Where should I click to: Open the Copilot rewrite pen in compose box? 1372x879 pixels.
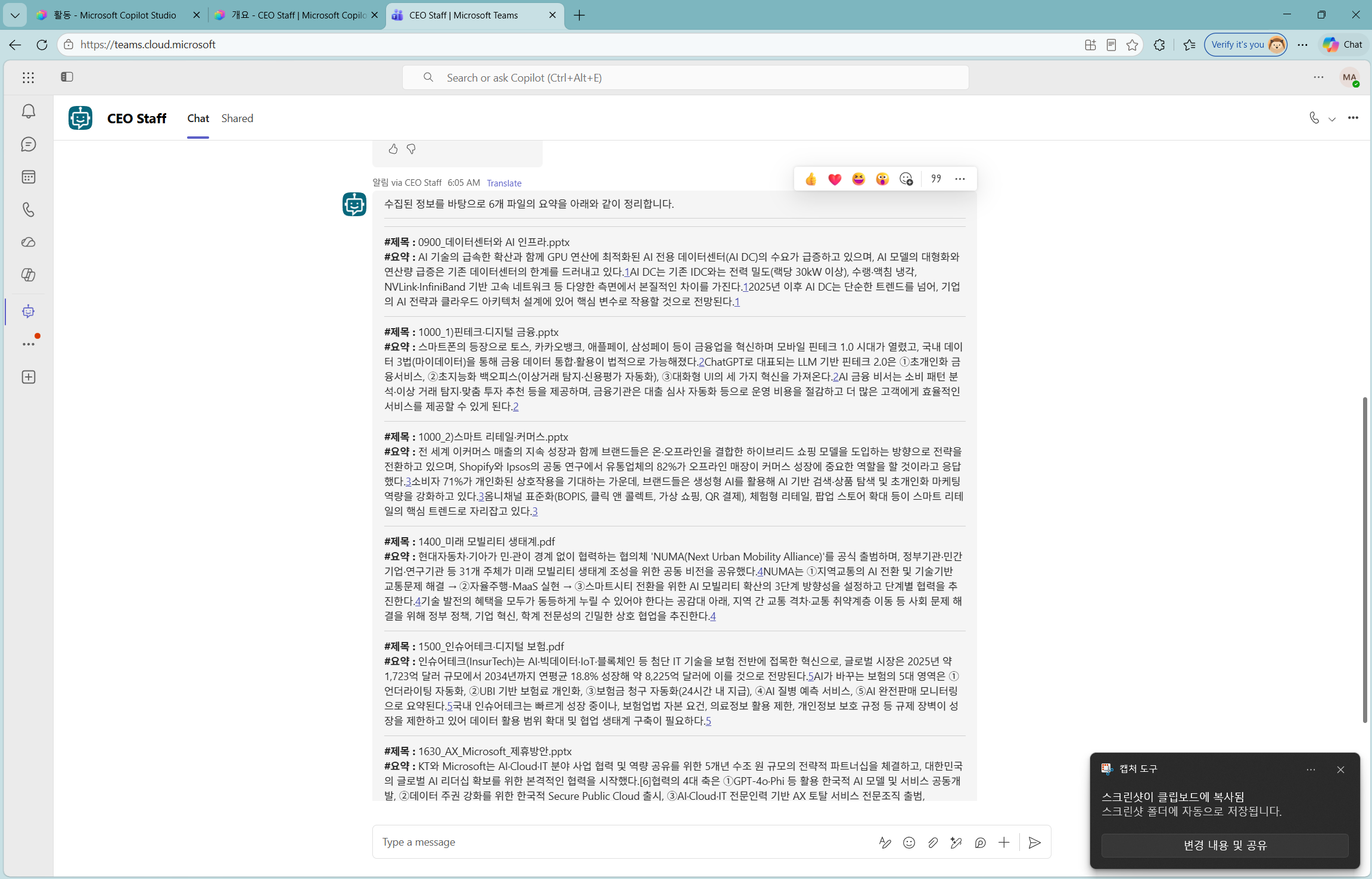tap(956, 842)
